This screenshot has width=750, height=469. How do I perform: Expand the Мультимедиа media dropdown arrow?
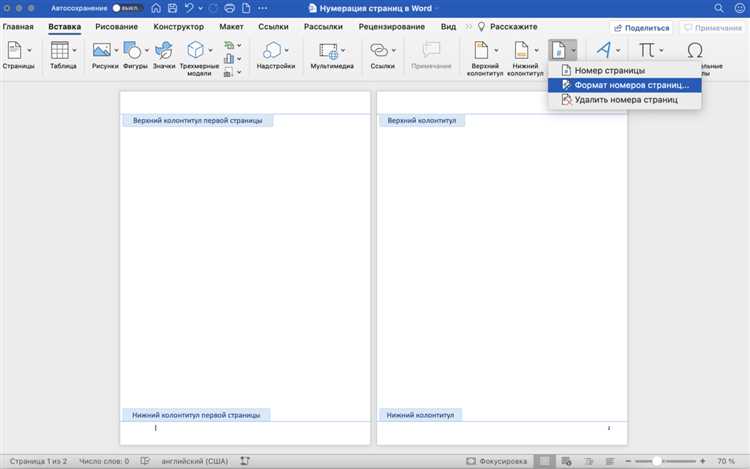[x=343, y=50]
